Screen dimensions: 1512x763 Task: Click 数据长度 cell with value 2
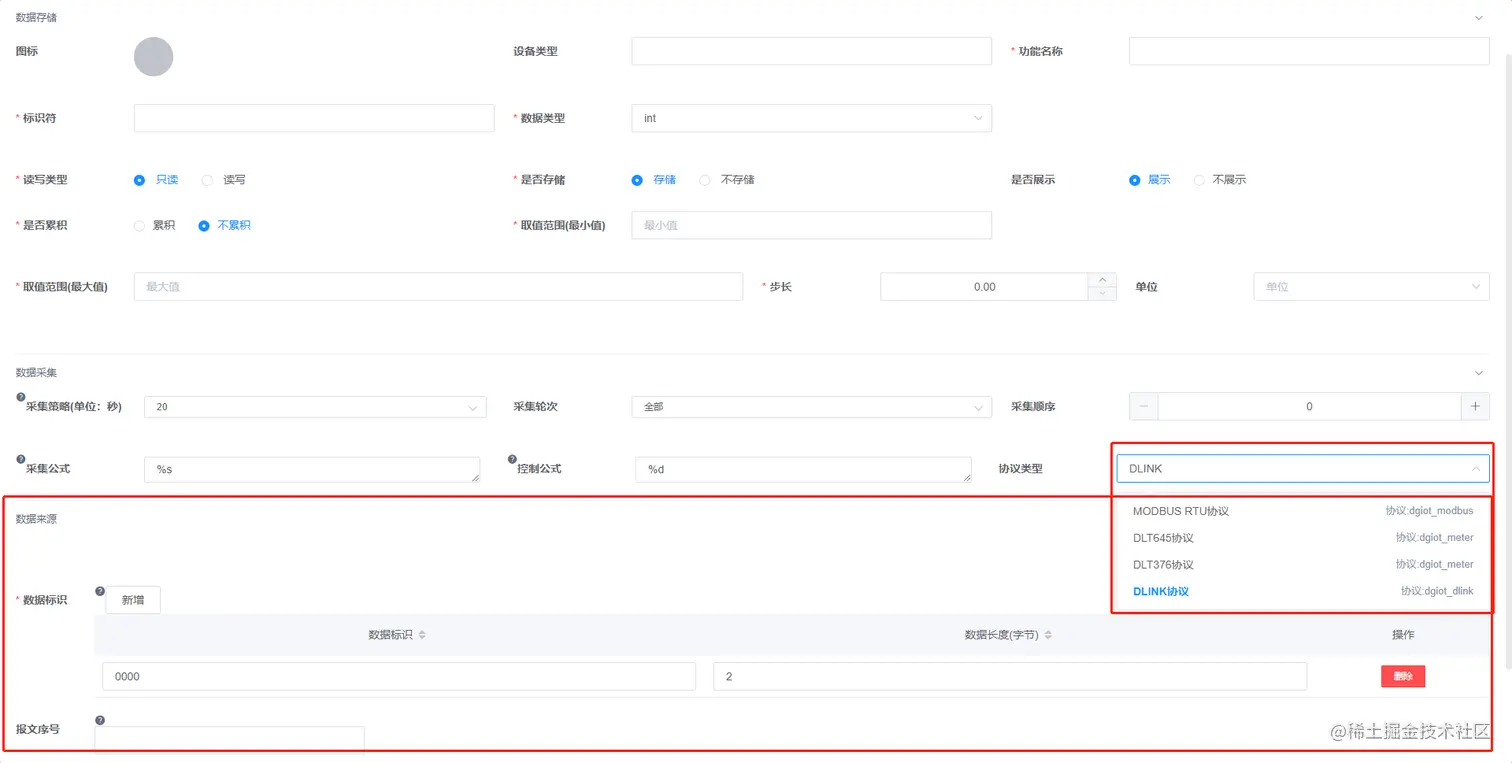(1010, 676)
